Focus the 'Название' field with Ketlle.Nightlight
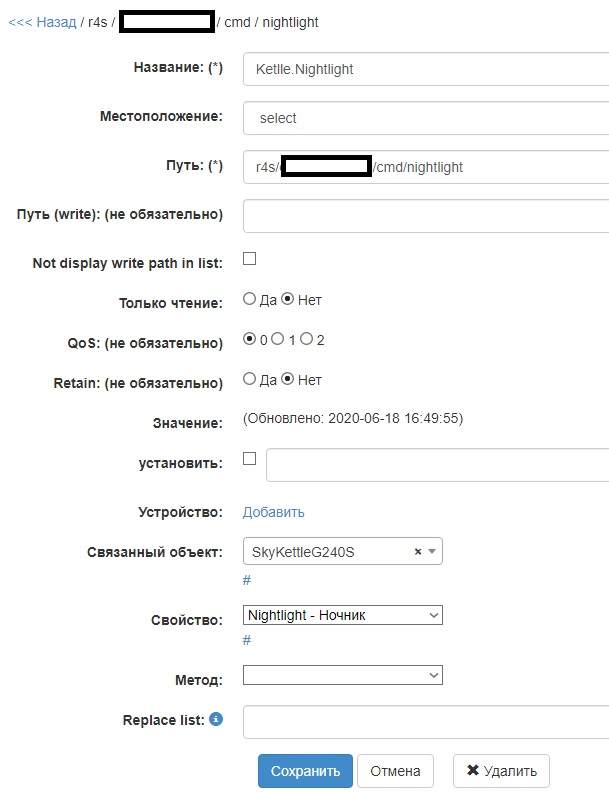This screenshot has height=803, width=609. click(x=426, y=69)
